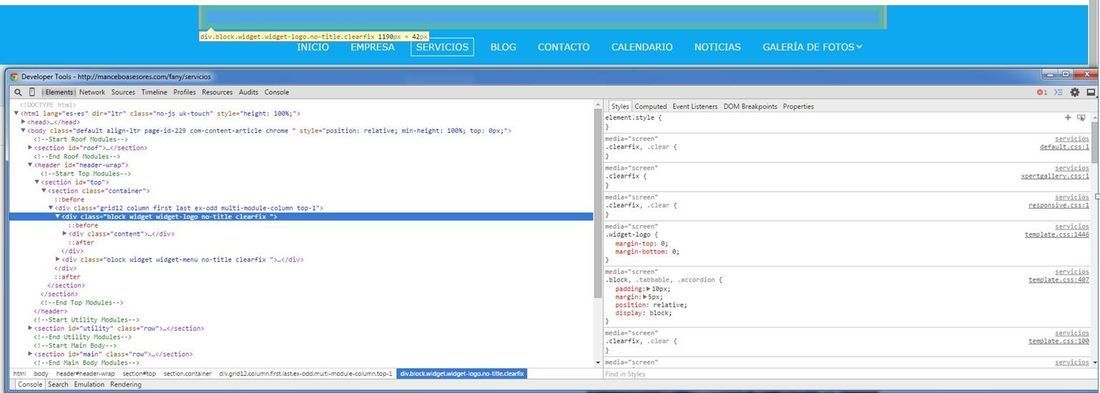The height and width of the screenshot is (393, 1100).
Task: Collapse section class="container" node
Action: tap(44, 190)
